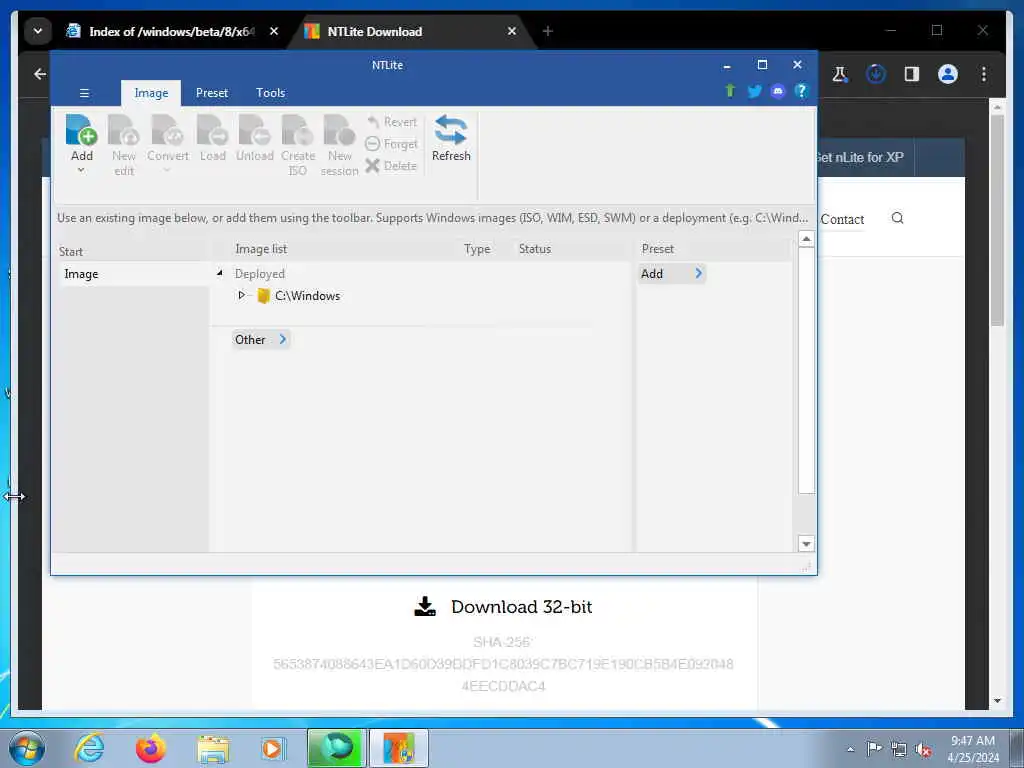Click the Load toolbar icon
Viewport: 1024px width, 768px height.
click(212, 138)
